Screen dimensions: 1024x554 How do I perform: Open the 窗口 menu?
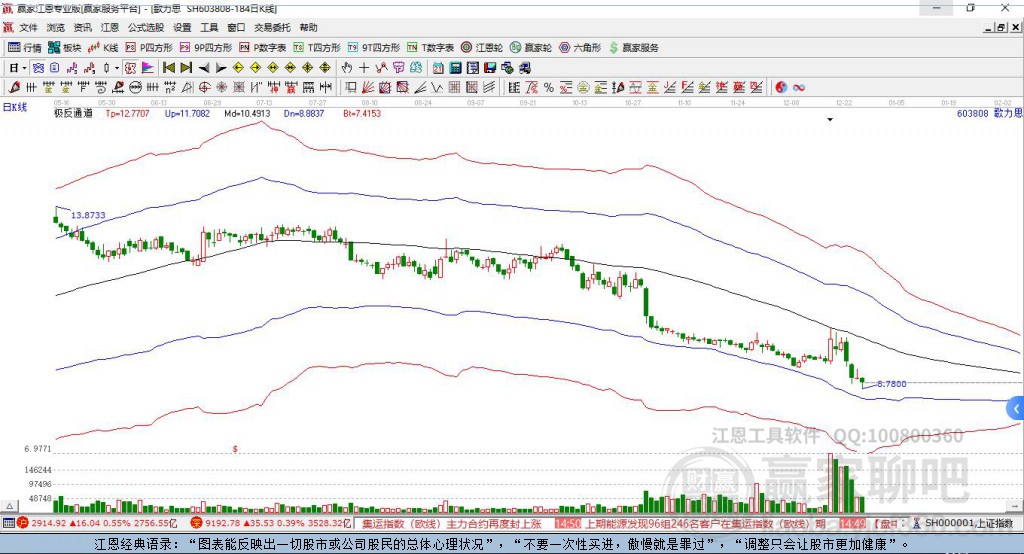(236, 27)
